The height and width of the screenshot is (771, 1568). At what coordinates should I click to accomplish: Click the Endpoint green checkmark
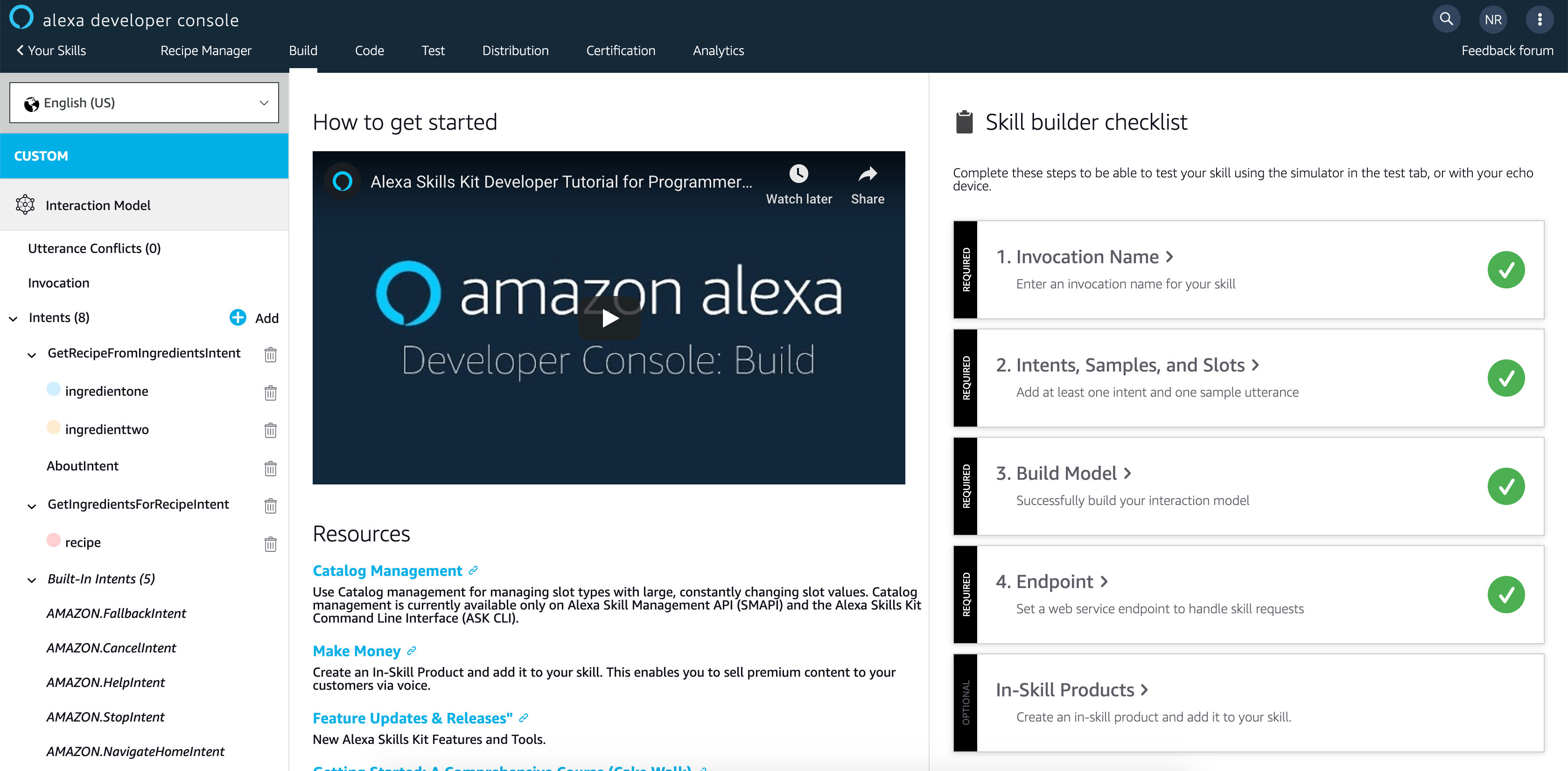coord(1506,595)
